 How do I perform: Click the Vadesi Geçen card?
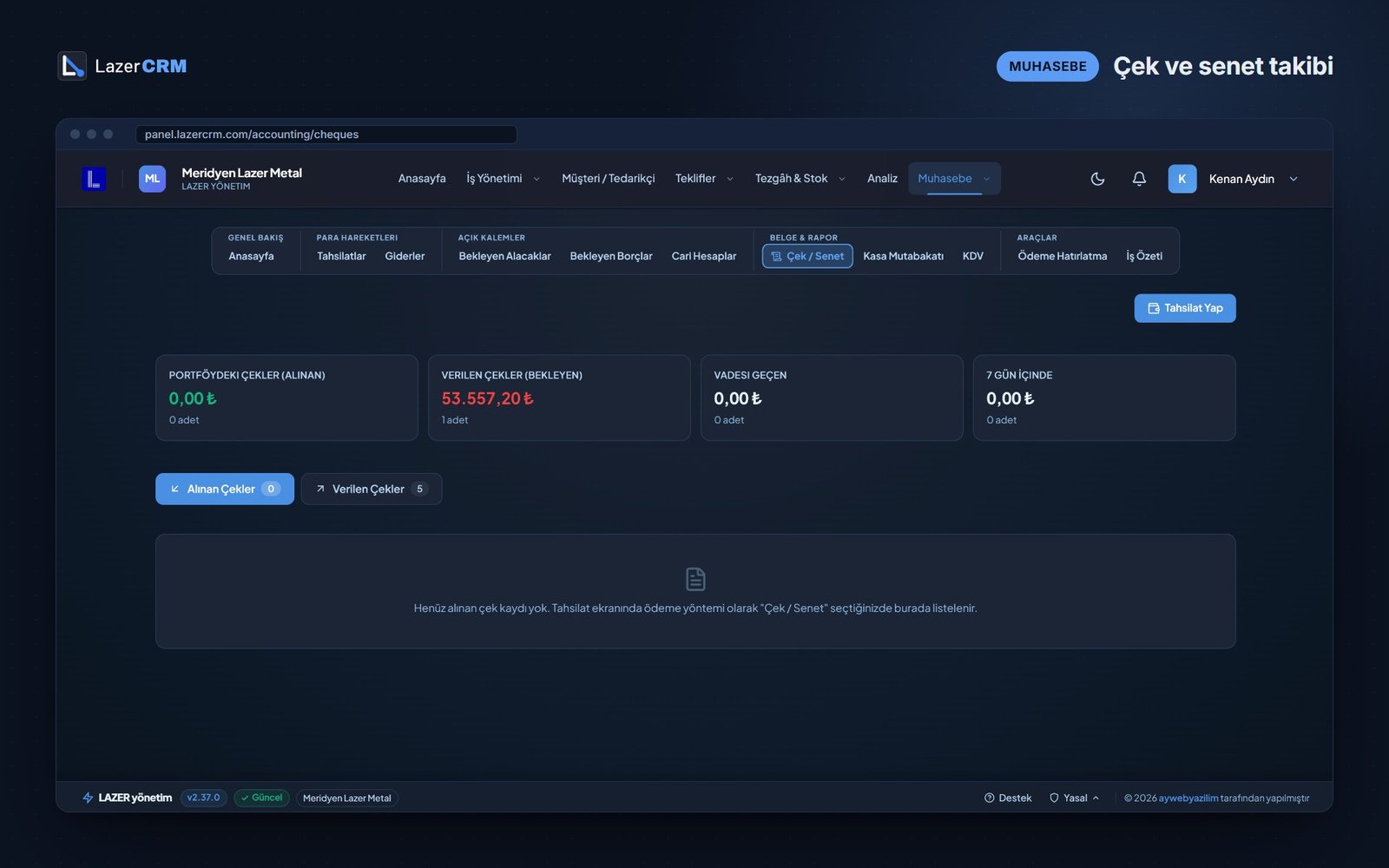(x=832, y=398)
